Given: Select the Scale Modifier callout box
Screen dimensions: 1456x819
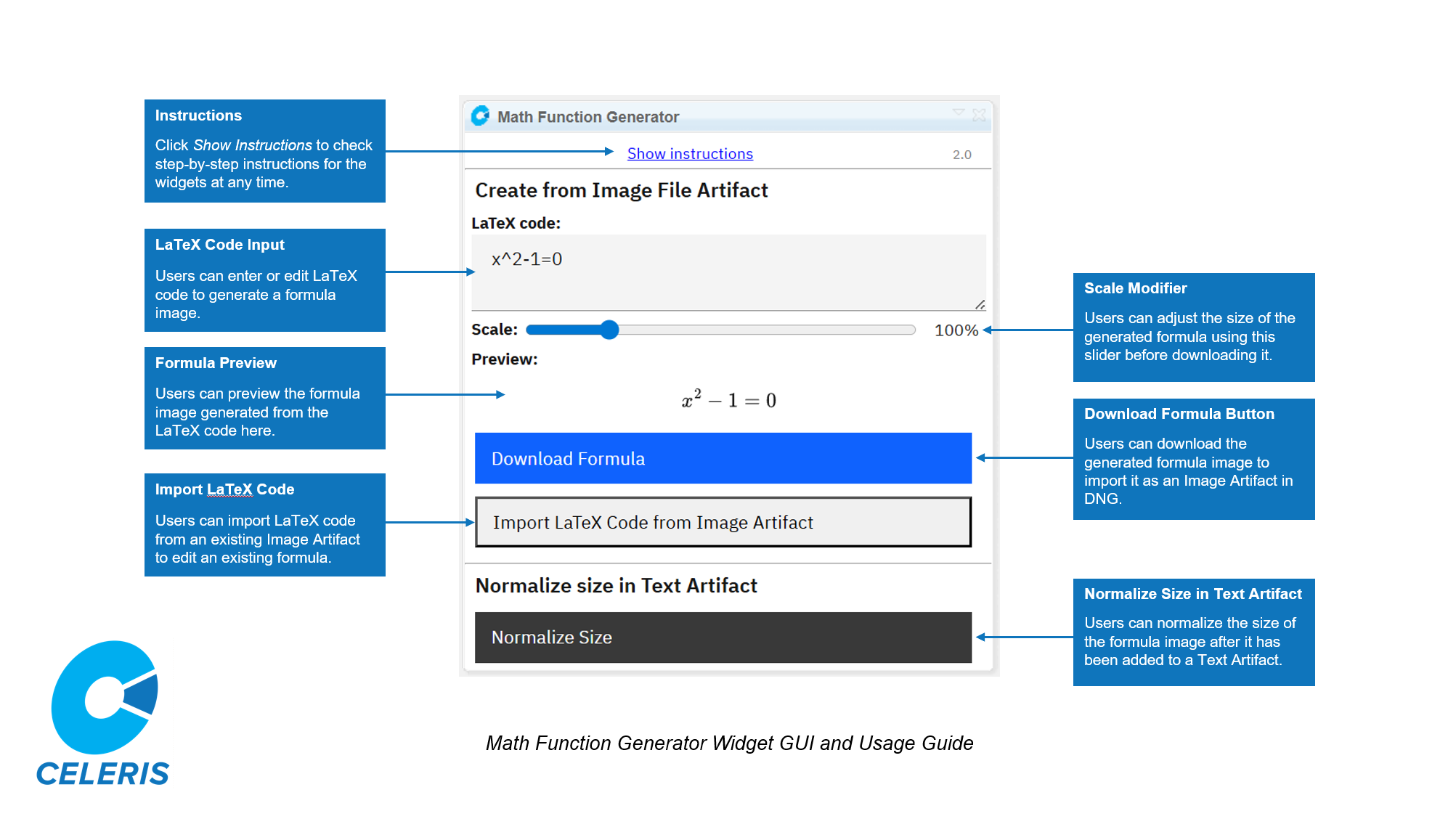Looking at the screenshot, I should coord(1193,327).
